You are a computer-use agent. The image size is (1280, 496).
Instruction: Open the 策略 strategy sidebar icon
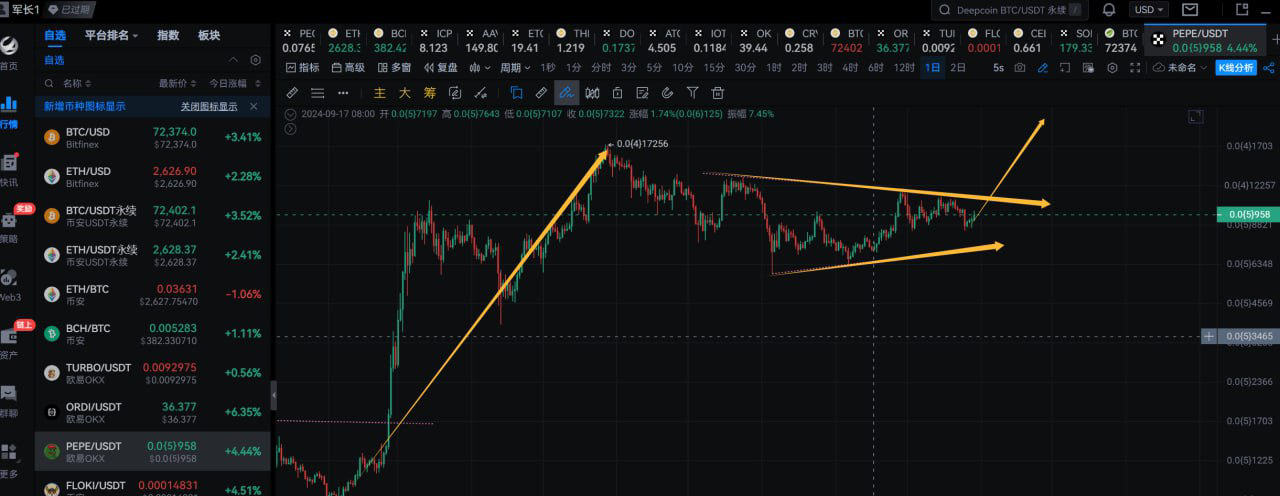pyautogui.click(x=9, y=226)
